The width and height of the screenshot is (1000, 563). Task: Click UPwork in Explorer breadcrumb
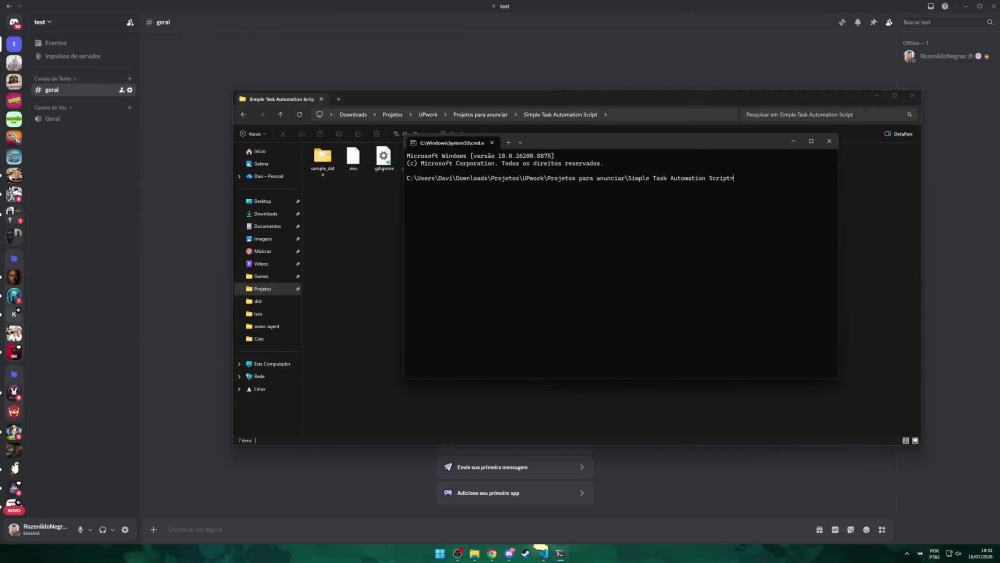(428, 115)
